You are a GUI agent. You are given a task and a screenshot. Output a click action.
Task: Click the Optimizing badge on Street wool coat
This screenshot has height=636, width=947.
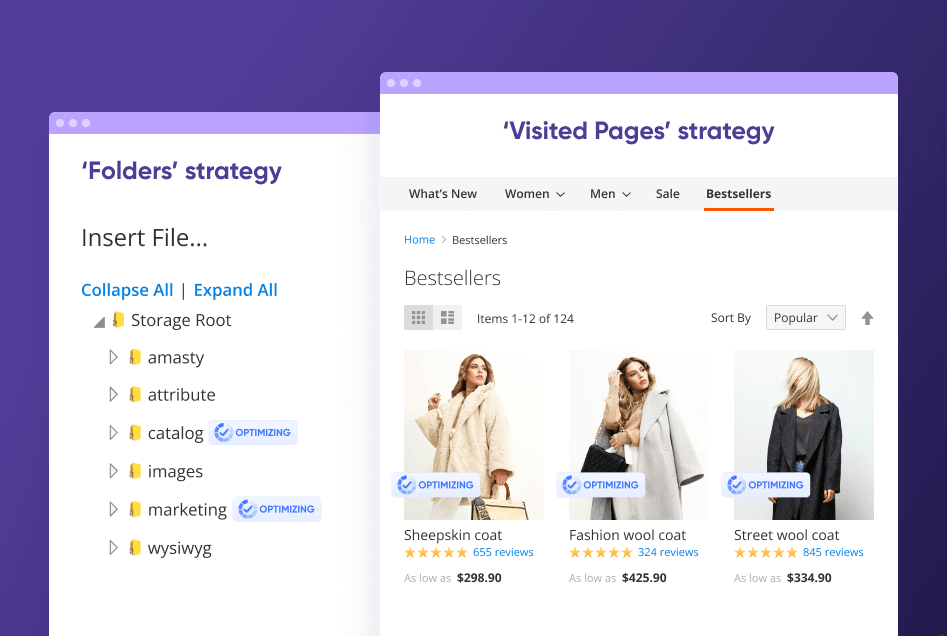coord(766,485)
